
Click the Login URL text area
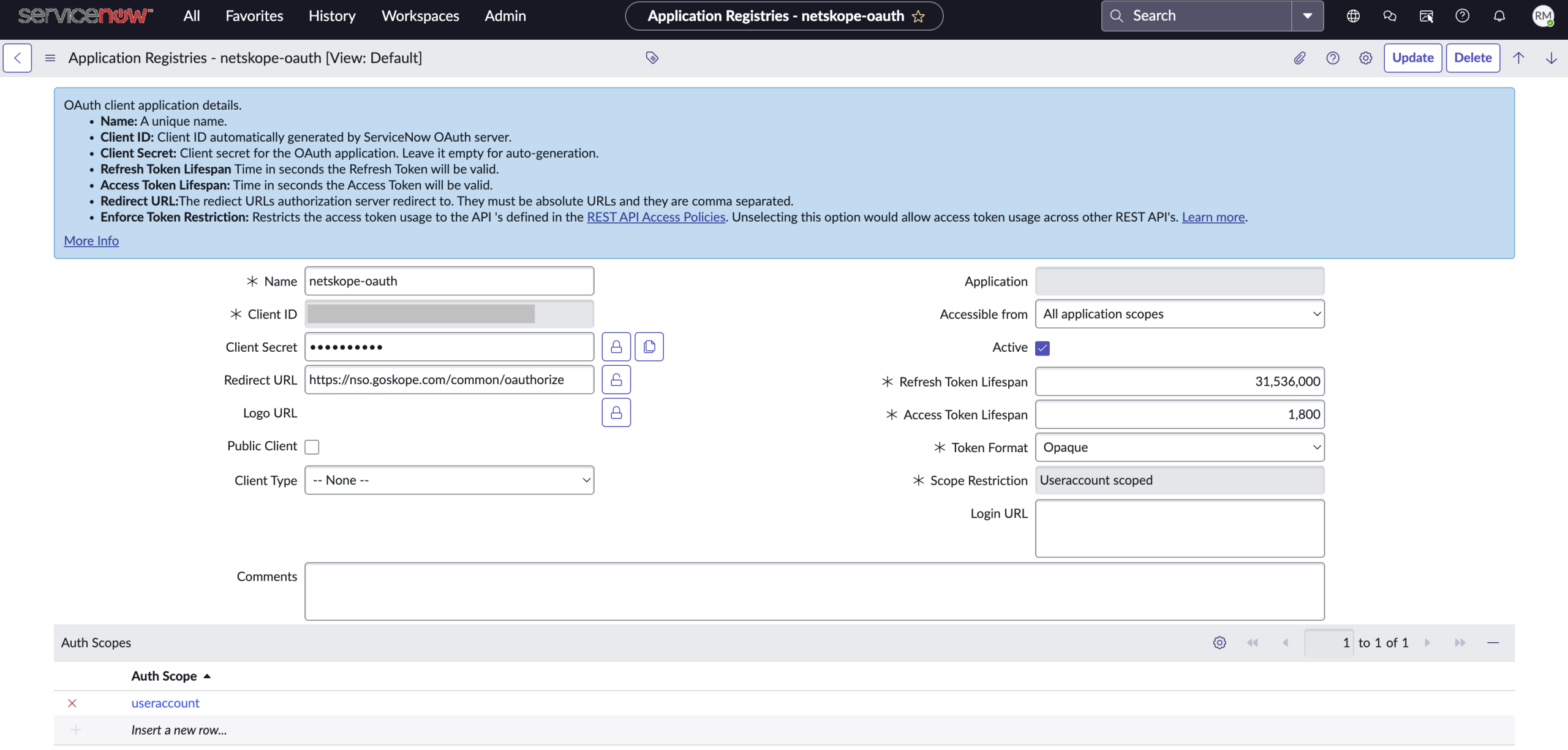click(x=1180, y=528)
